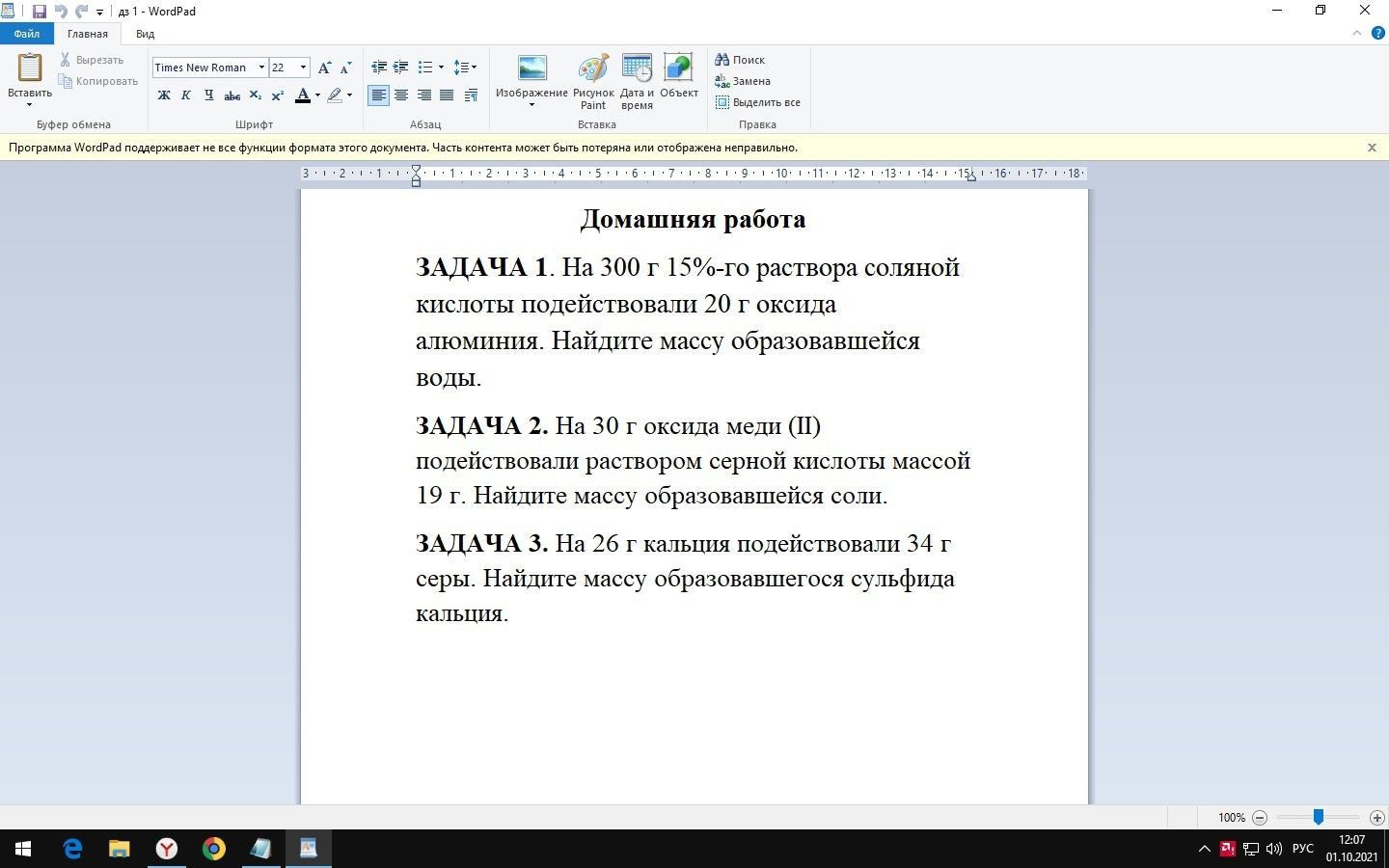Dismiss the yellow WordPad warning bar
1389x868 pixels.
point(1372,148)
